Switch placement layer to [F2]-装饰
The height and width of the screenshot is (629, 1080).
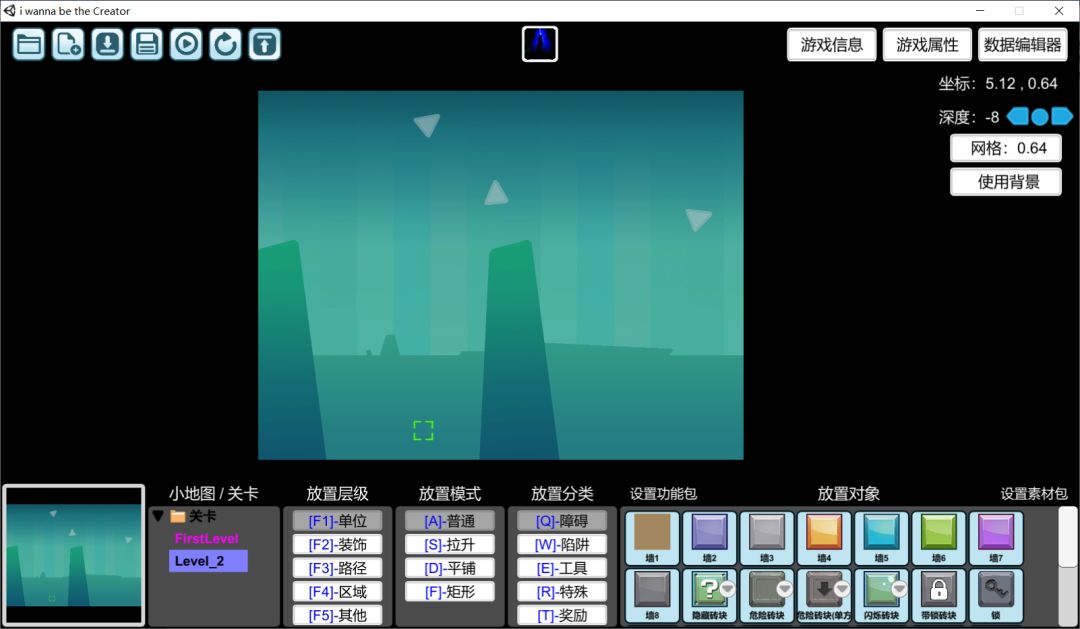pos(337,545)
